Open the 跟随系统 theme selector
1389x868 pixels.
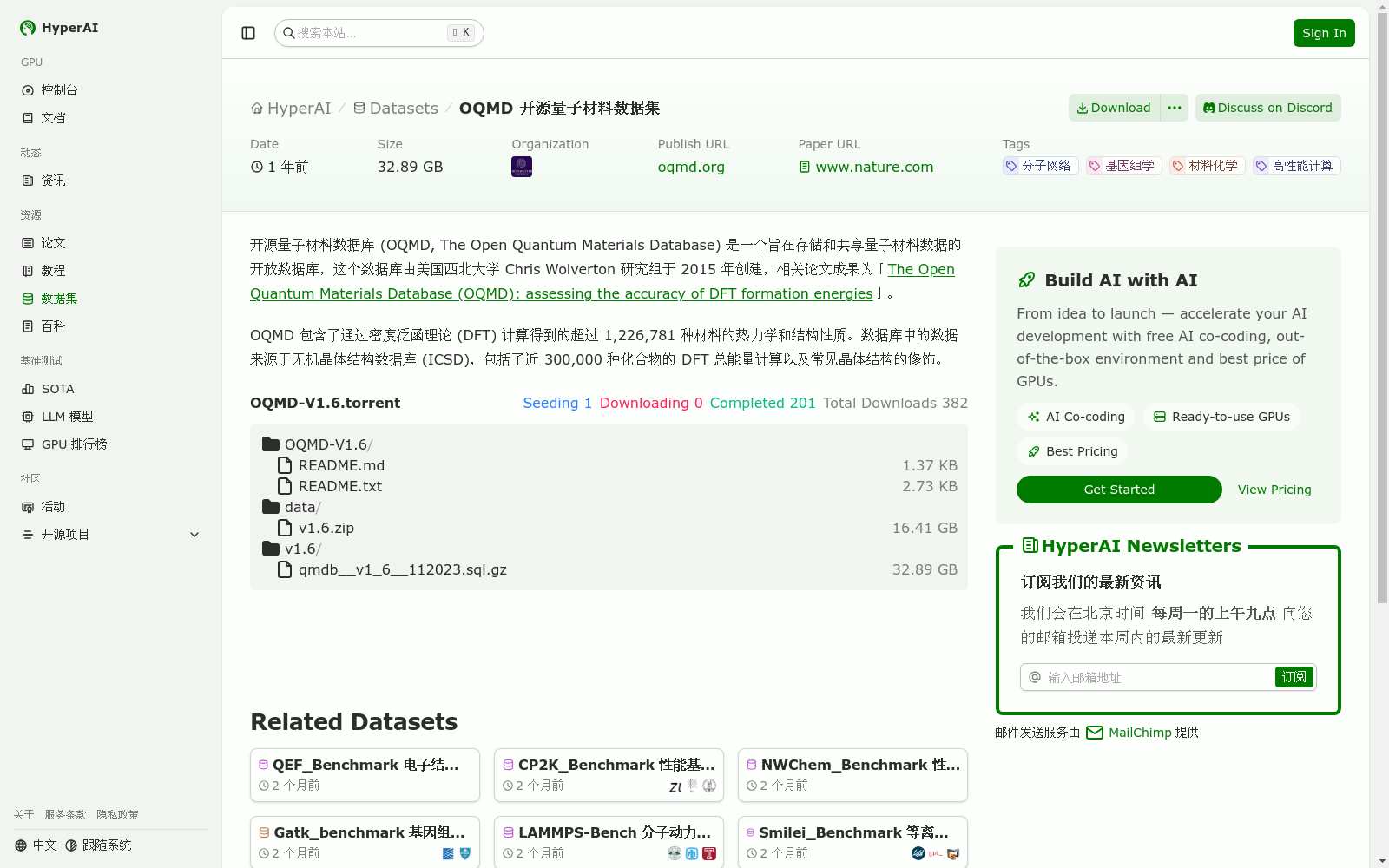98,845
